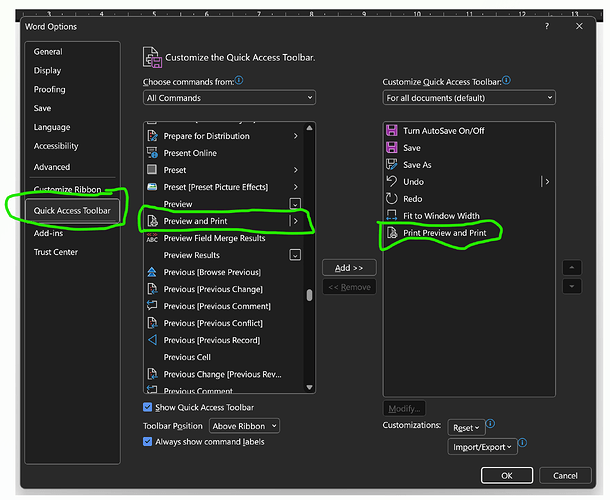Click the Previous Change [Previous Rev... icon

point(152,374)
